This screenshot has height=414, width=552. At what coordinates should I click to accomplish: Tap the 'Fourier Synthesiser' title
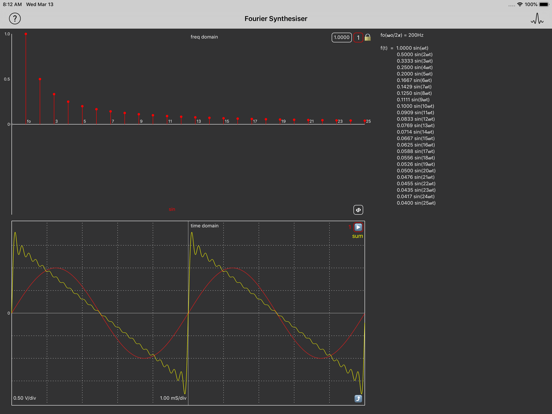[276, 19]
